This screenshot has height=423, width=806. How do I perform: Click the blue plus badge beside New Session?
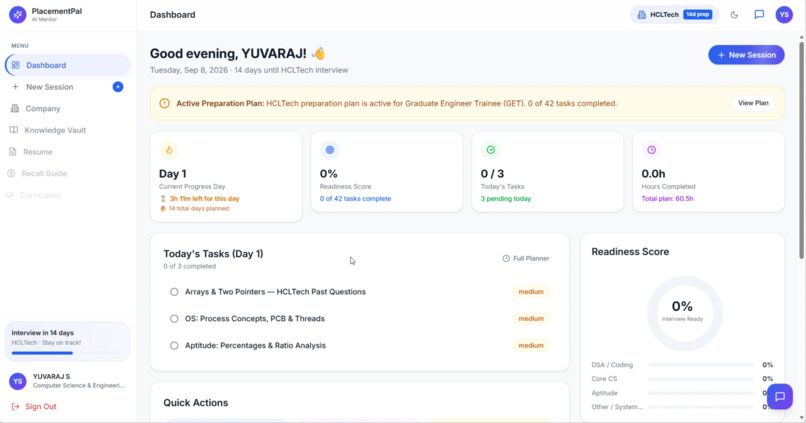click(118, 87)
